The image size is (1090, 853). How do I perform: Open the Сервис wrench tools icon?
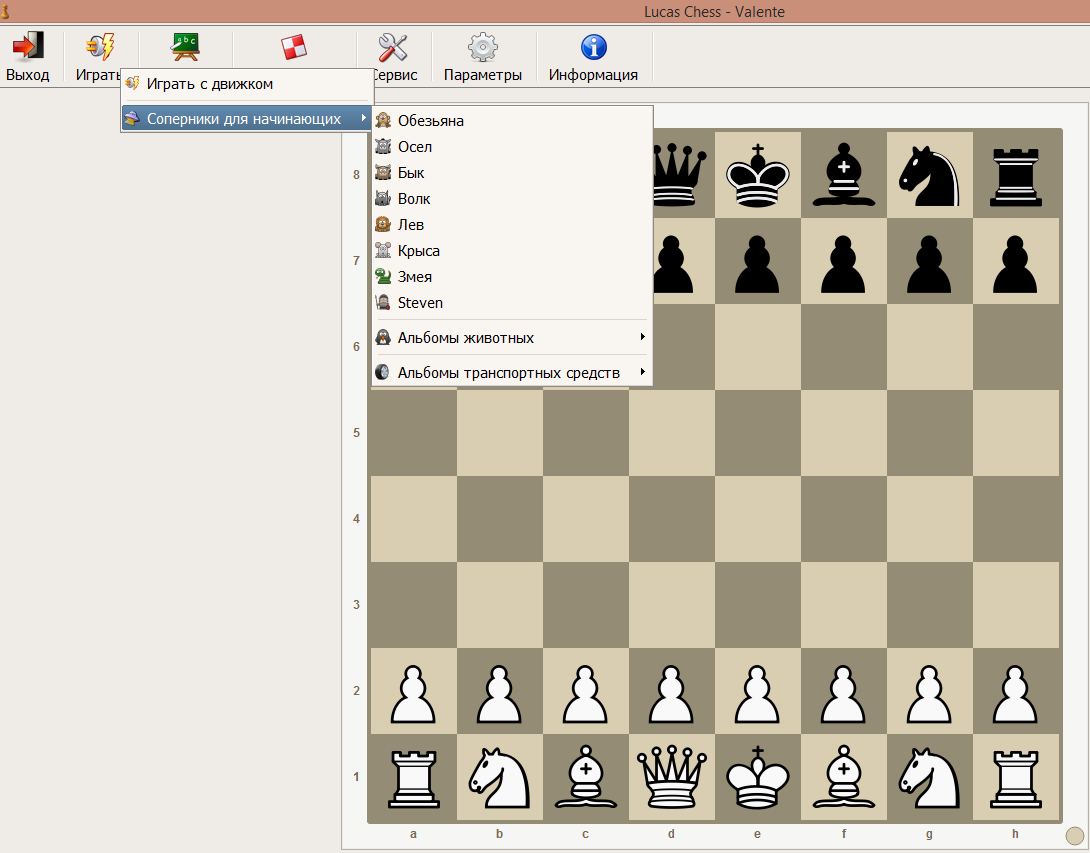tap(393, 47)
